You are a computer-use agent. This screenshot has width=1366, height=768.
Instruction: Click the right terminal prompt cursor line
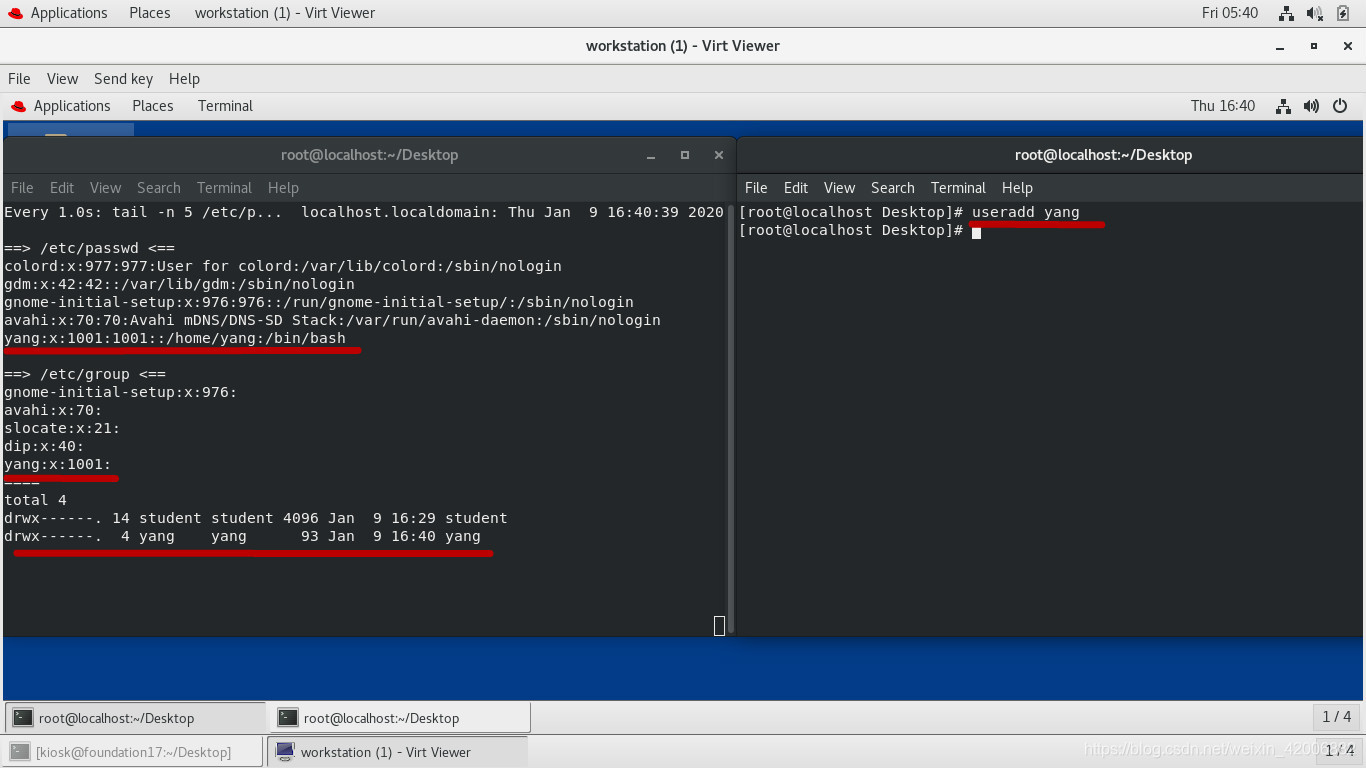pos(860,231)
